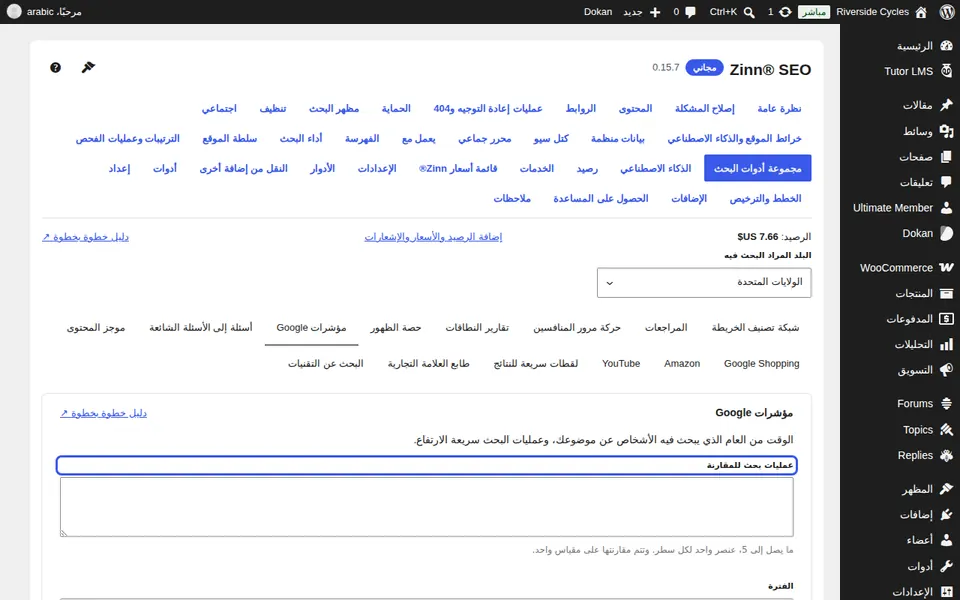
Task: Open التسويق marketing megaphone icon
Action: click(x=947, y=370)
